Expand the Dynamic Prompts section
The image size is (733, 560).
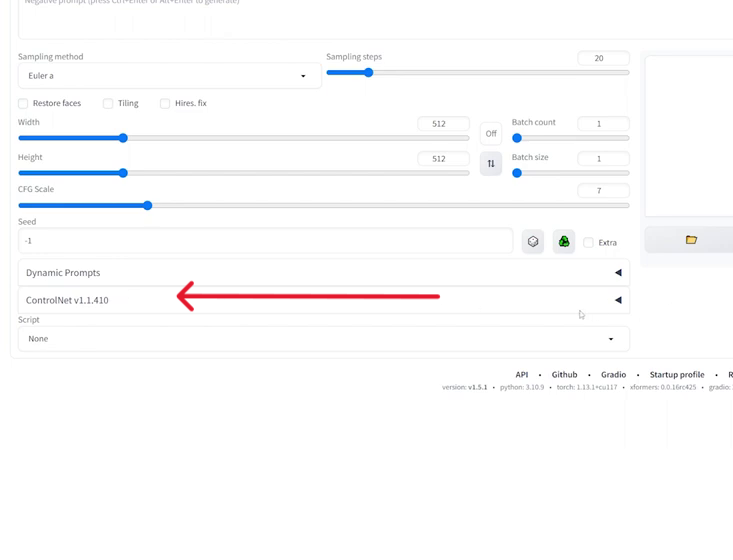[323, 273]
